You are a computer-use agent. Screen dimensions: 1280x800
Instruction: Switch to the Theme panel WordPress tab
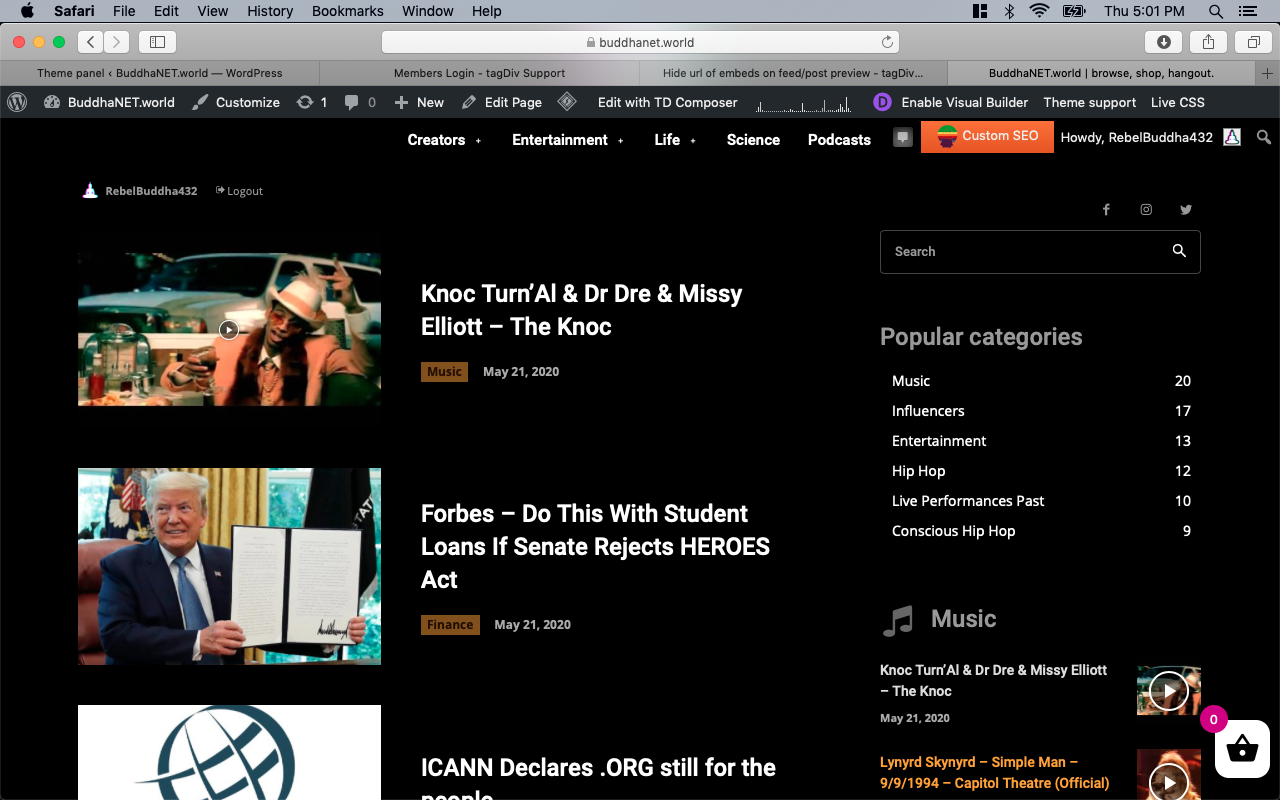pos(160,73)
